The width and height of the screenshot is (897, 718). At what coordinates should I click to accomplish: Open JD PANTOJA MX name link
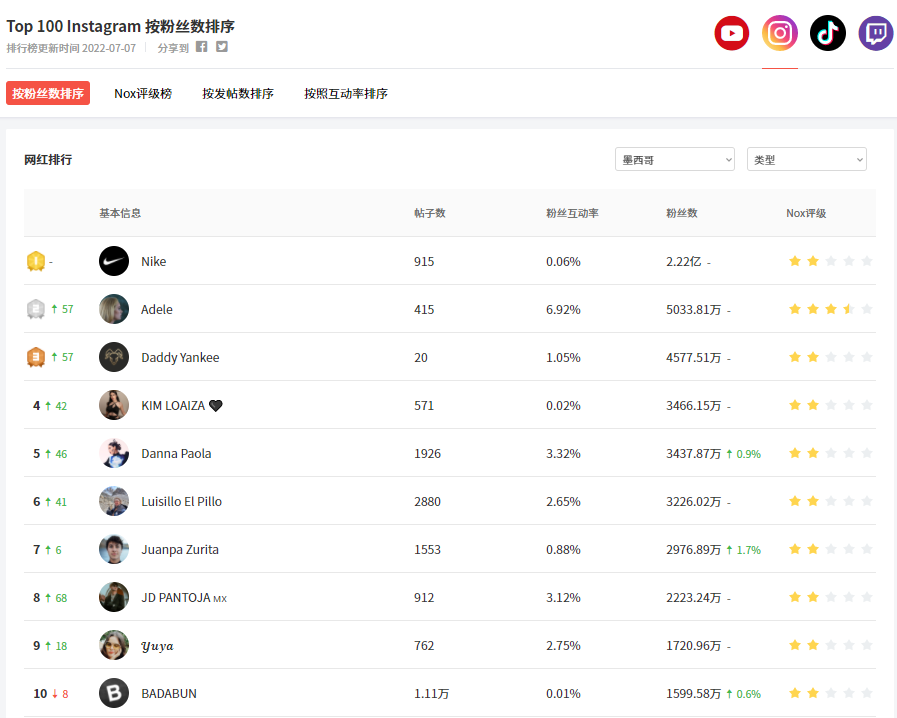tap(184, 598)
